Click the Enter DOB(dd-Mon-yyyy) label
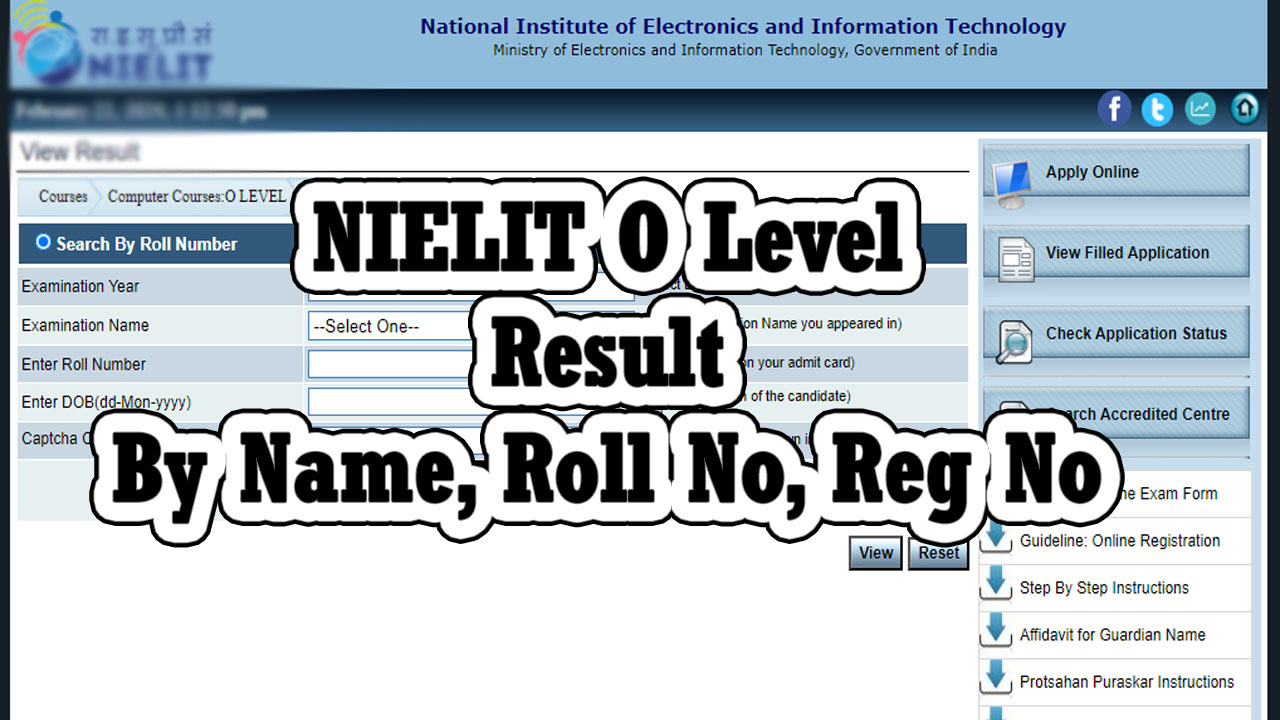Viewport: 1280px width, 720px height. click(x=106, y=402)
